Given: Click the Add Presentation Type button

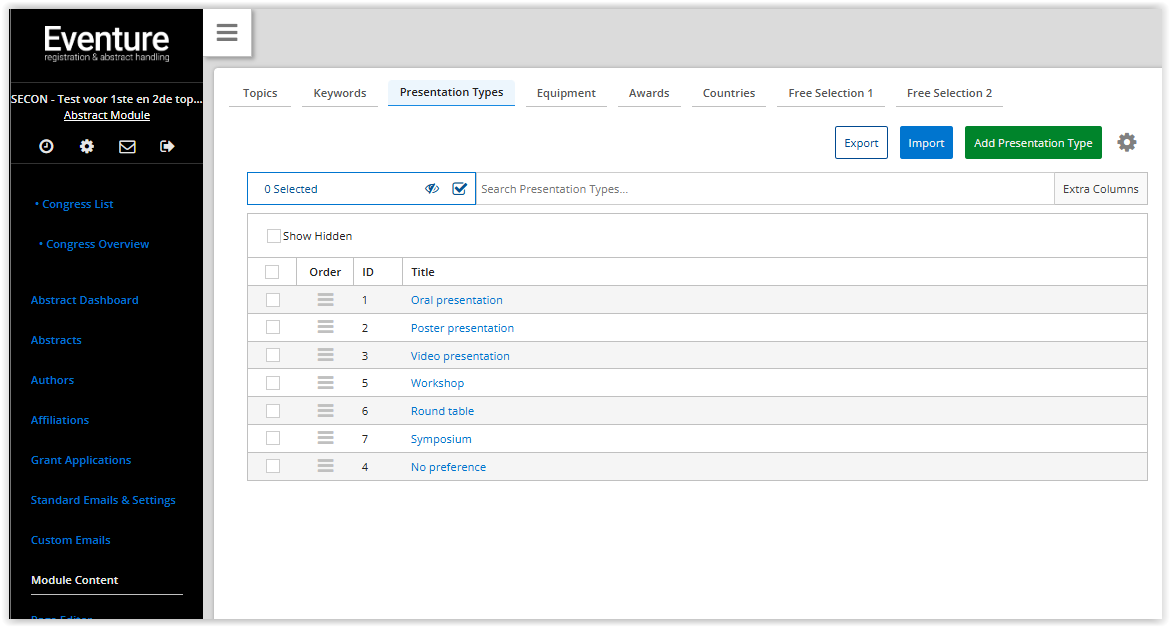Looking at the screenshot, I should [x=1033, y=143].
